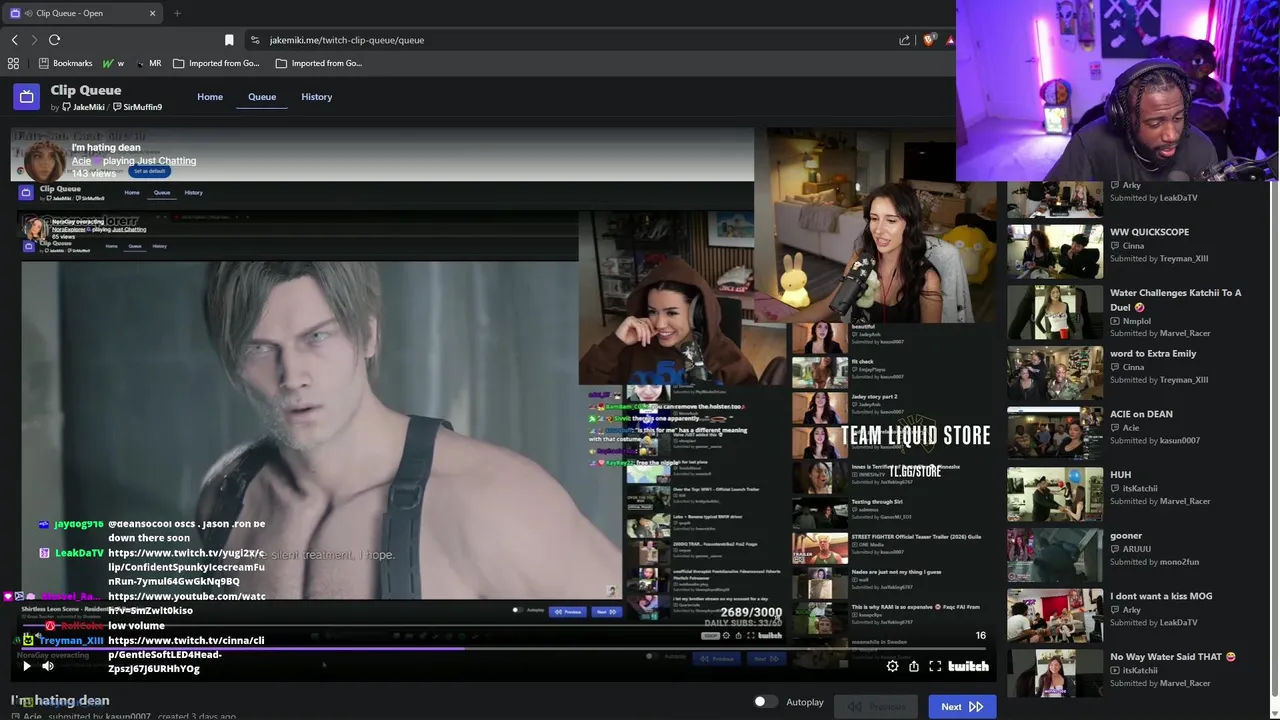Click Submitted by mono2fun under gooner

(1154, 562)
